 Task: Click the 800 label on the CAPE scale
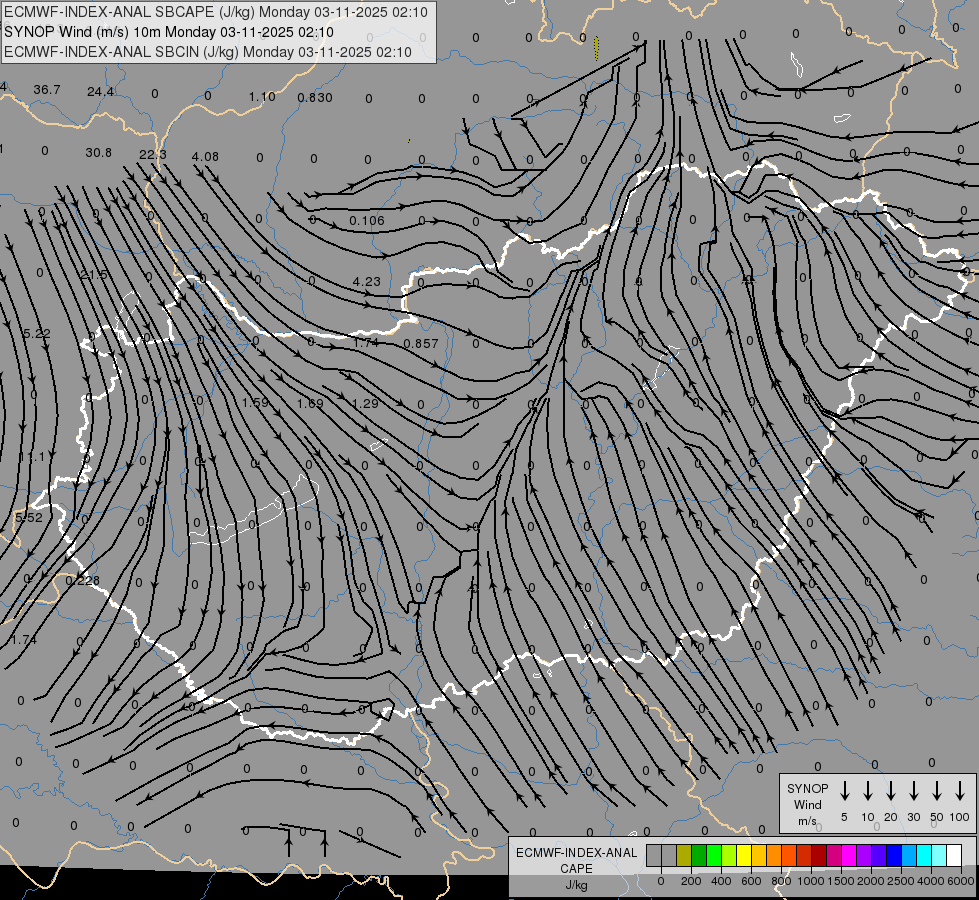pos(781,881)
